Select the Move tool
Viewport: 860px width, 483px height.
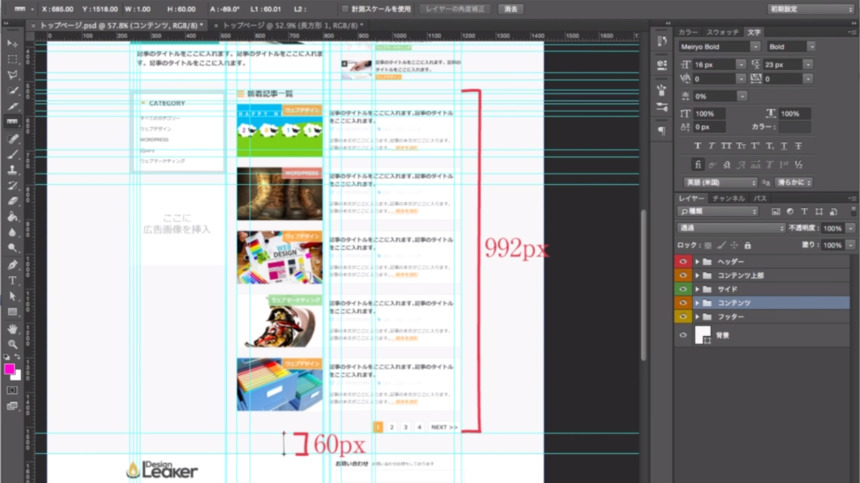click(x=12, y=43)
